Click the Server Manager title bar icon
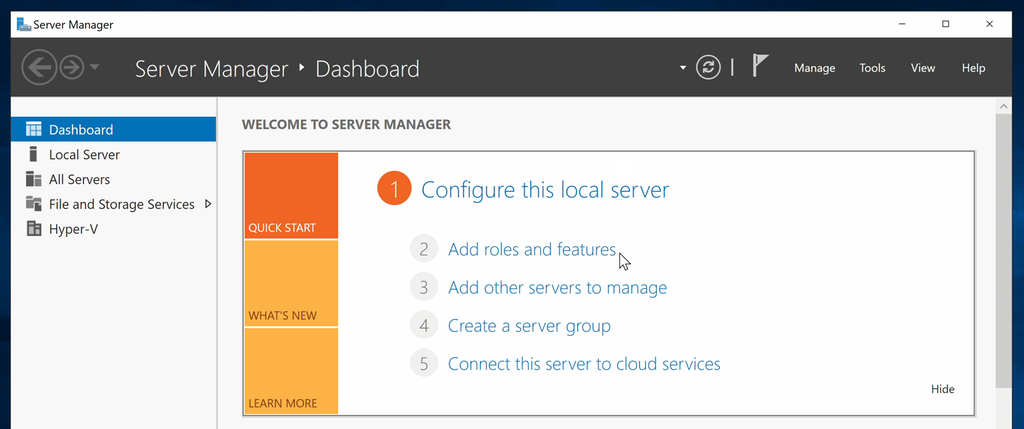The height and width of the screenshot is (429, 1024). tap(24, 25)
